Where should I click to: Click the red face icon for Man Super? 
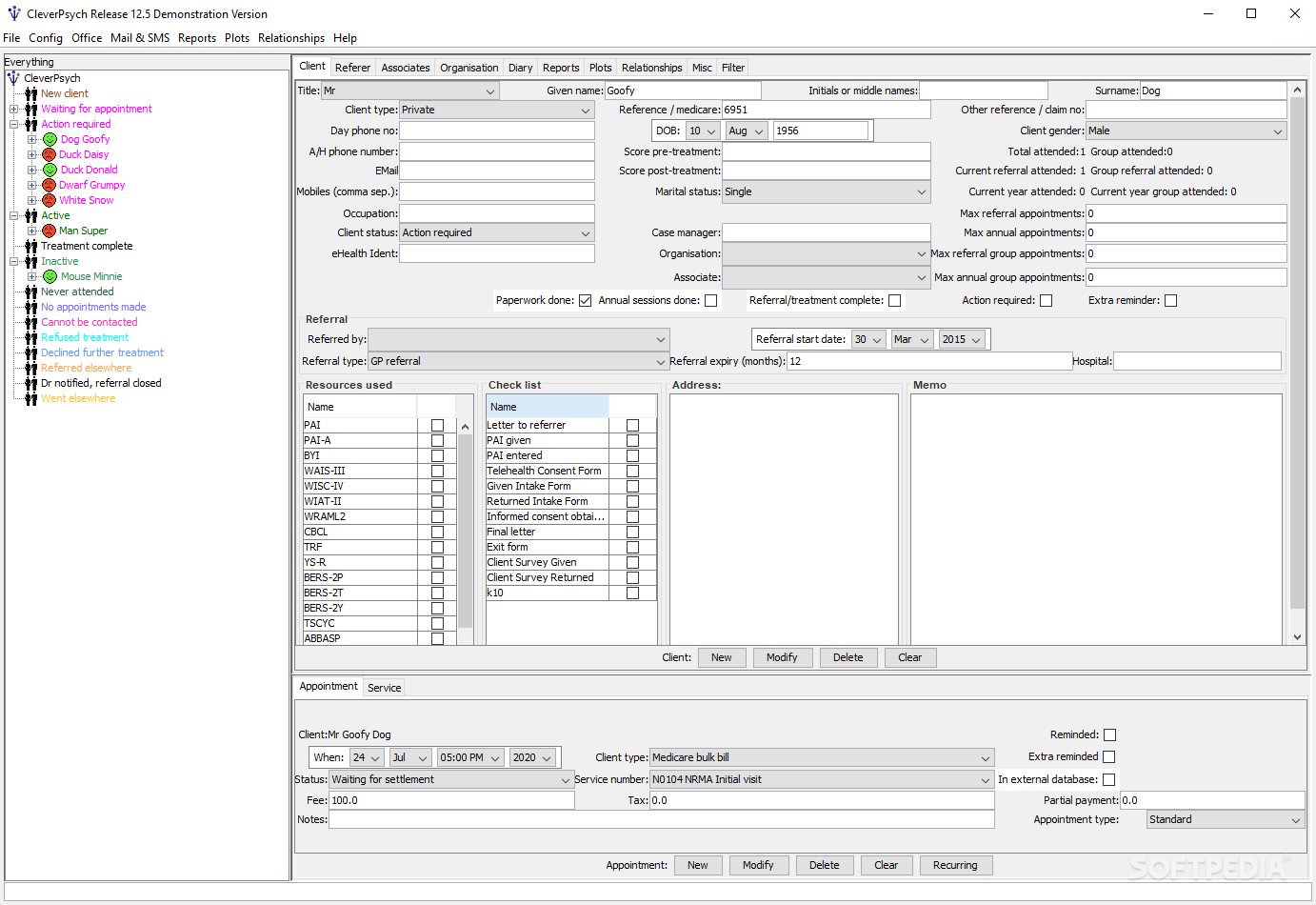click(49, 231)
